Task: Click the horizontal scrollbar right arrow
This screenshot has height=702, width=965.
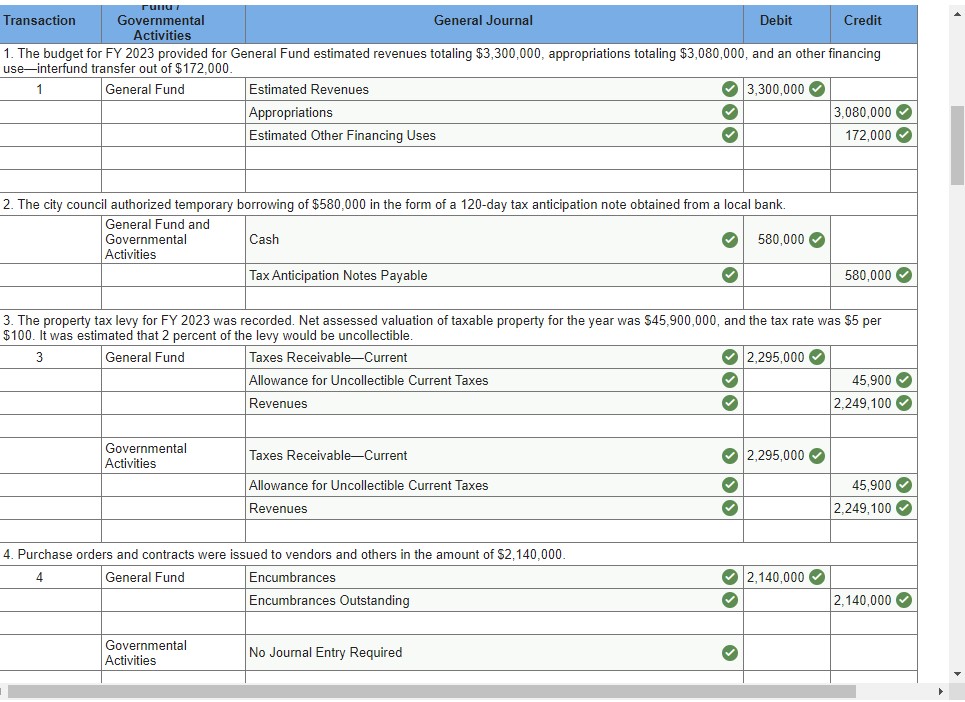Action: (940, 690)
